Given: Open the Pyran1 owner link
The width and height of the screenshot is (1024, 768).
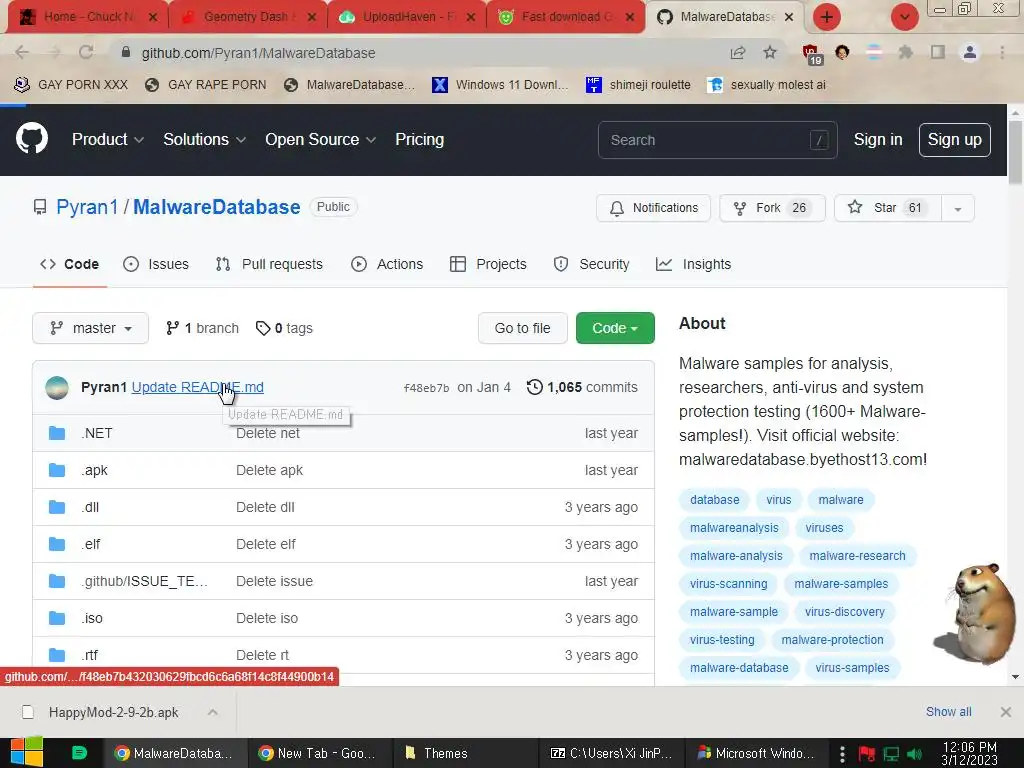Looking at the screenshot, I should click(x=87, y=207).
